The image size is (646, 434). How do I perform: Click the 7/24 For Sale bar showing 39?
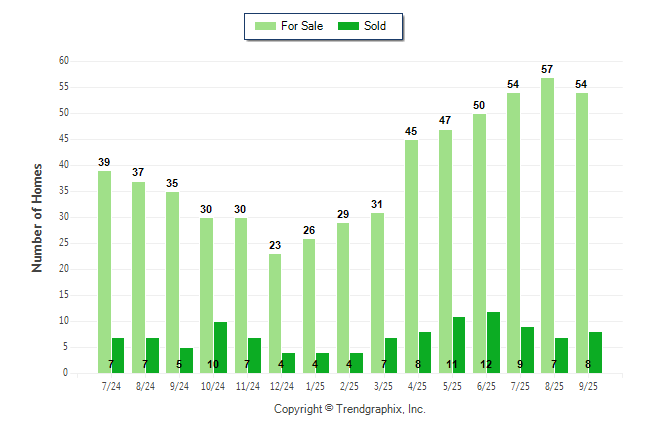(x=104, y=270)
